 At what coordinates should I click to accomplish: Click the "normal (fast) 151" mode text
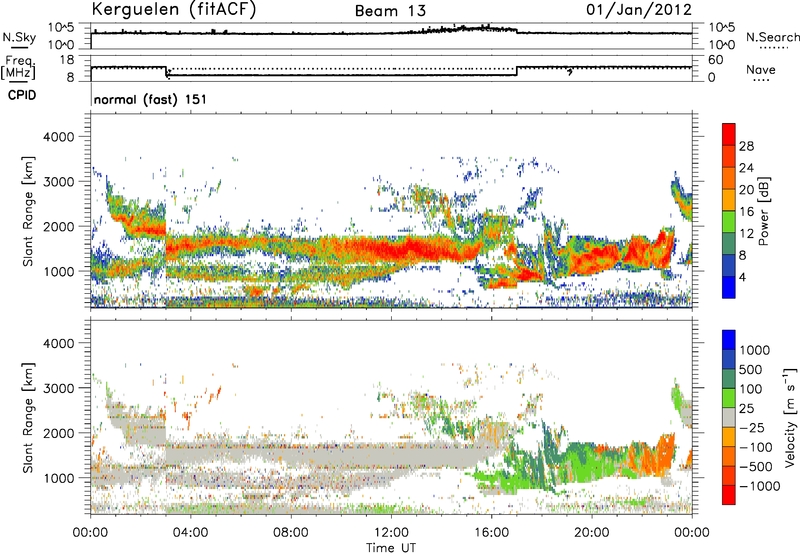151,99
